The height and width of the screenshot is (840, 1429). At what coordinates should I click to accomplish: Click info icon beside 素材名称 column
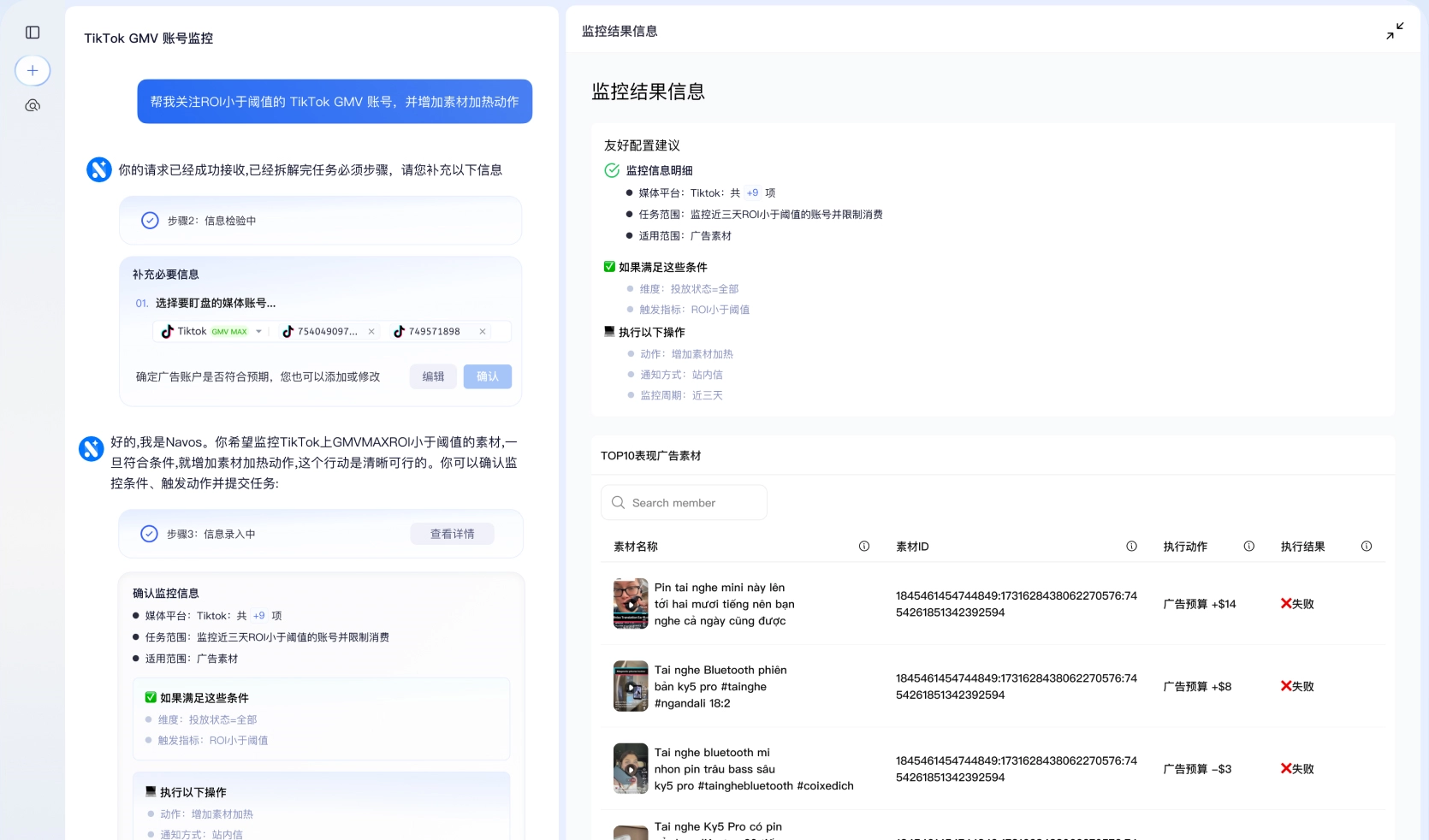click(x=864, y=547)
